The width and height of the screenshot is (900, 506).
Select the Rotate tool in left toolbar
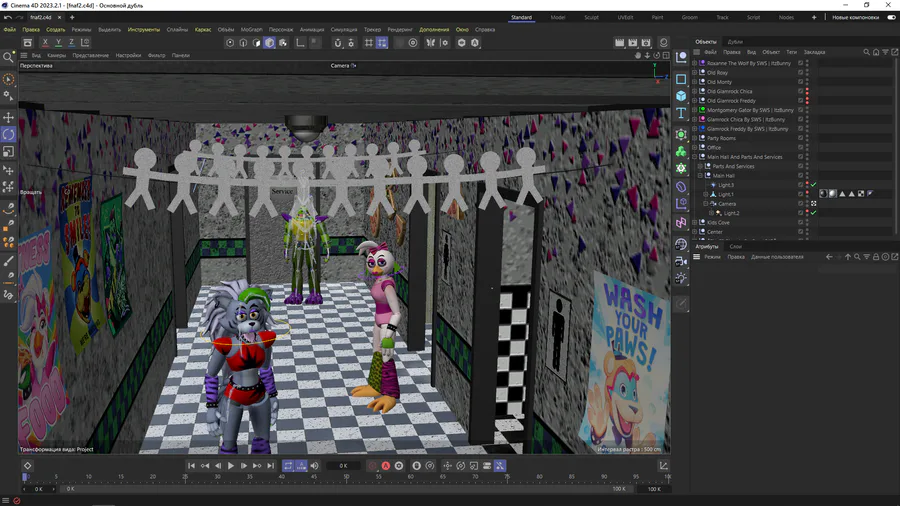[9, 134]
